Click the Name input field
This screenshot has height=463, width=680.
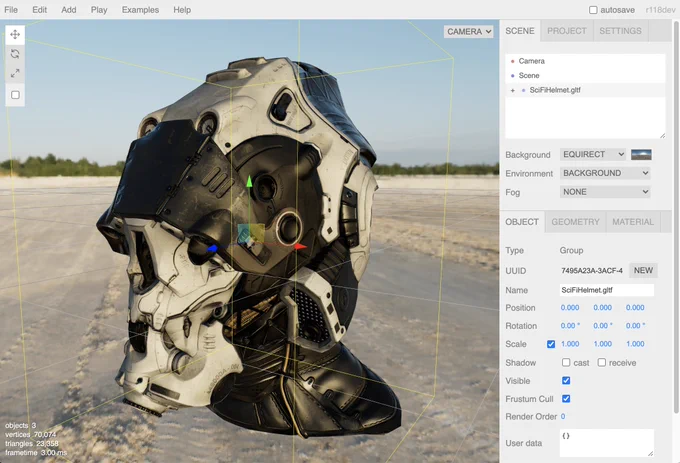606,290
